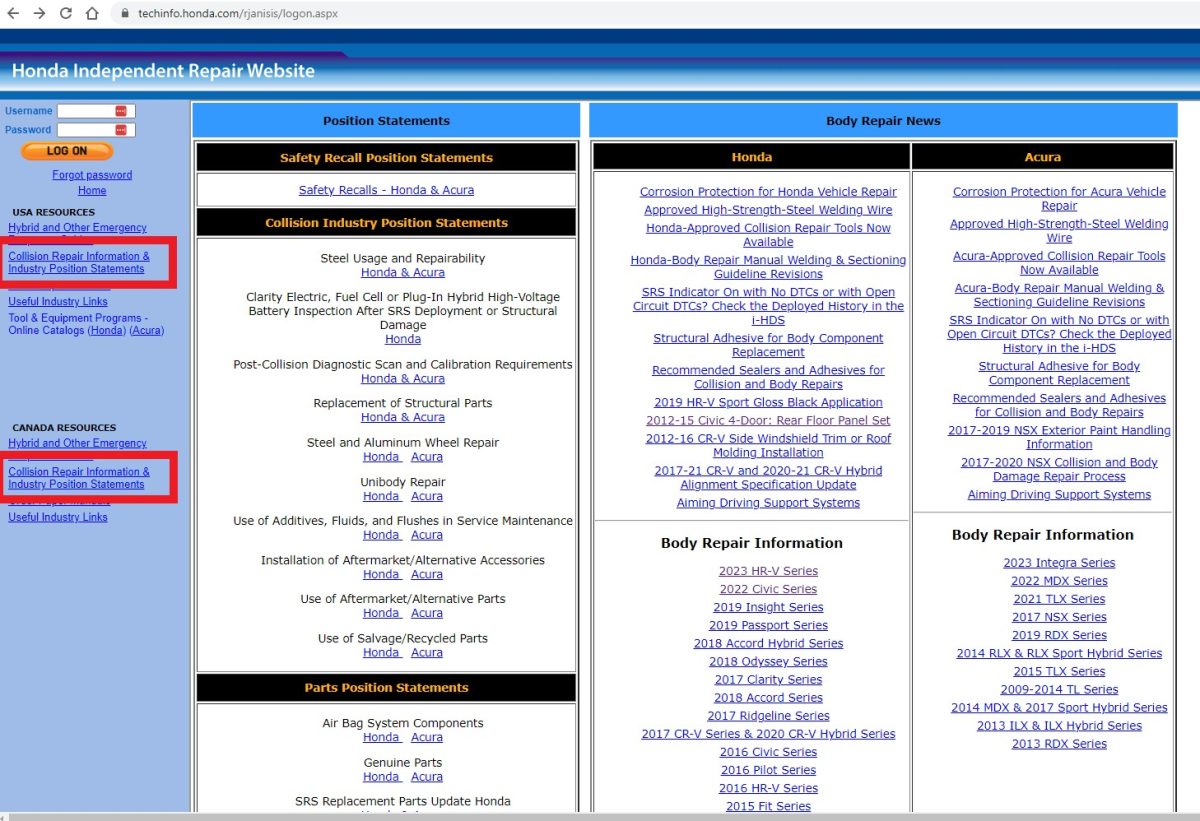Open the browser home page icon

point(93,15)
